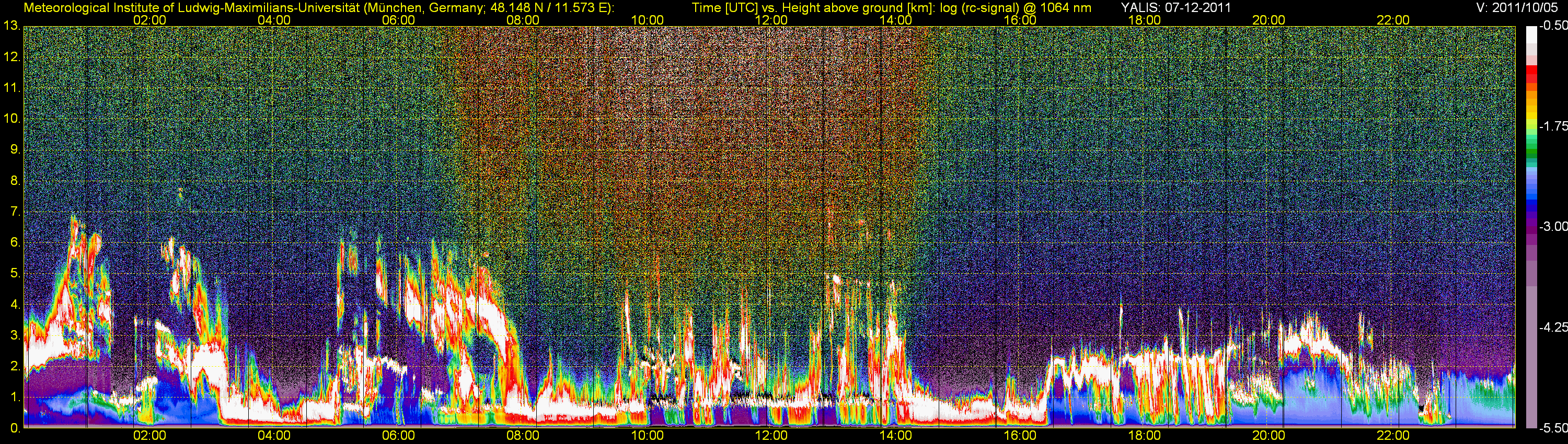
Task: Select '06:00' on the bottom time axis
Action: (398, 436)
